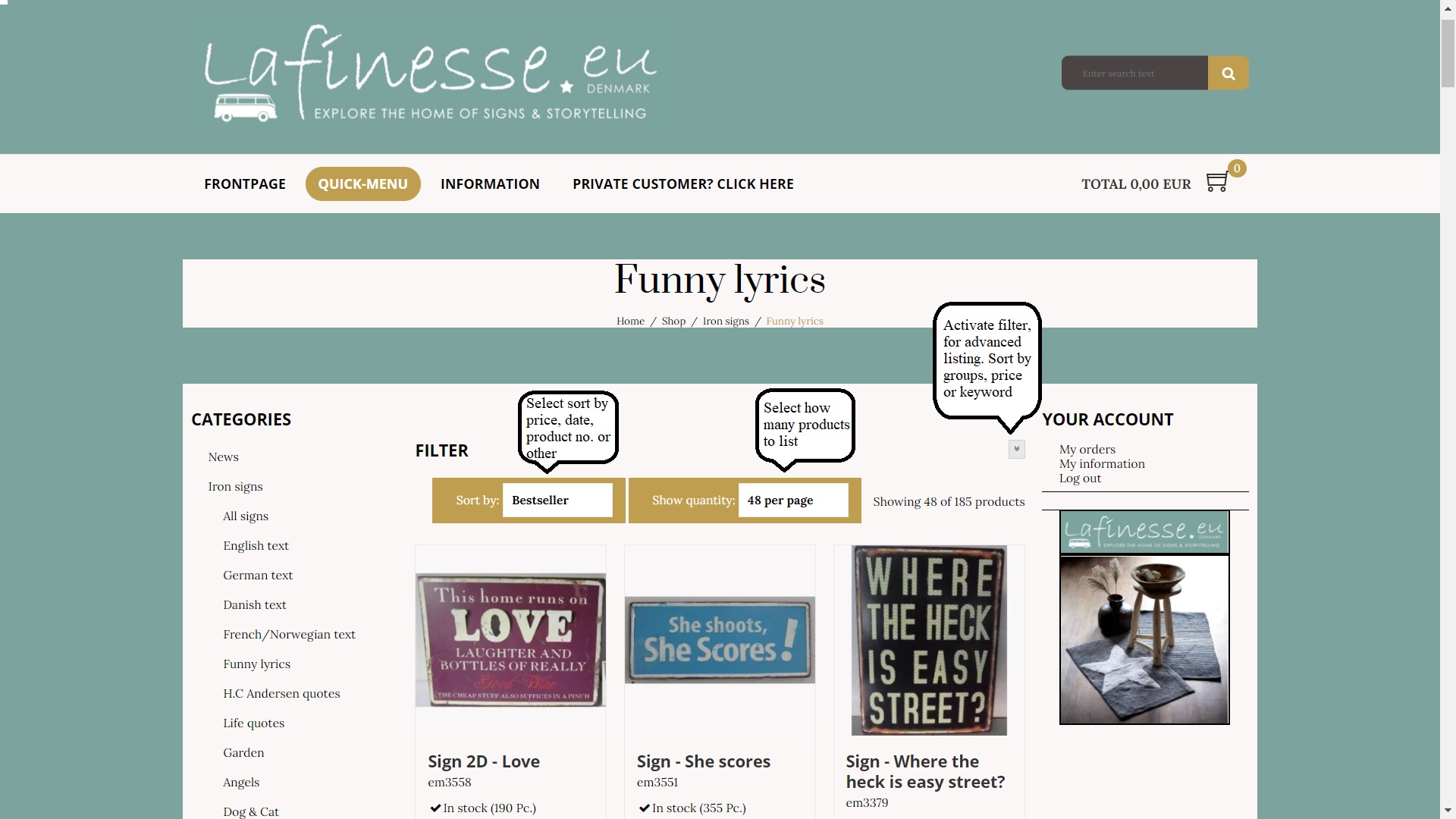
Task: Click Sign - She scores title
Action: [704, 761]
